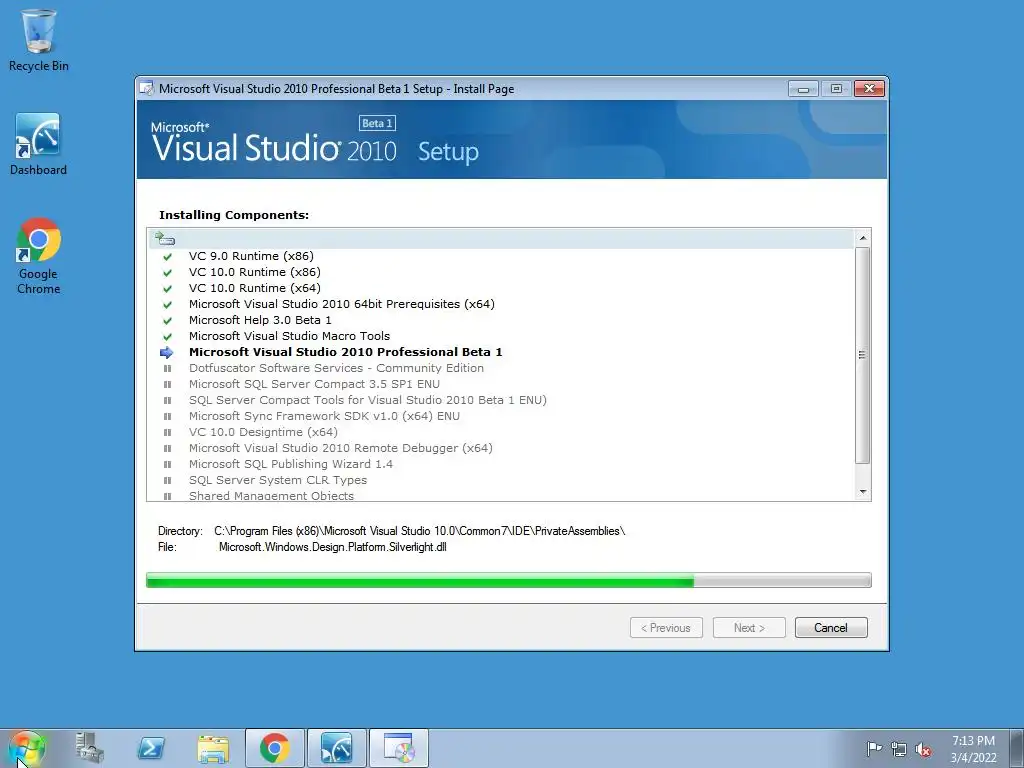Click the green checkmark beside VC 9.0 Runtime
The image size is (1024, 768).
point(167,257)
